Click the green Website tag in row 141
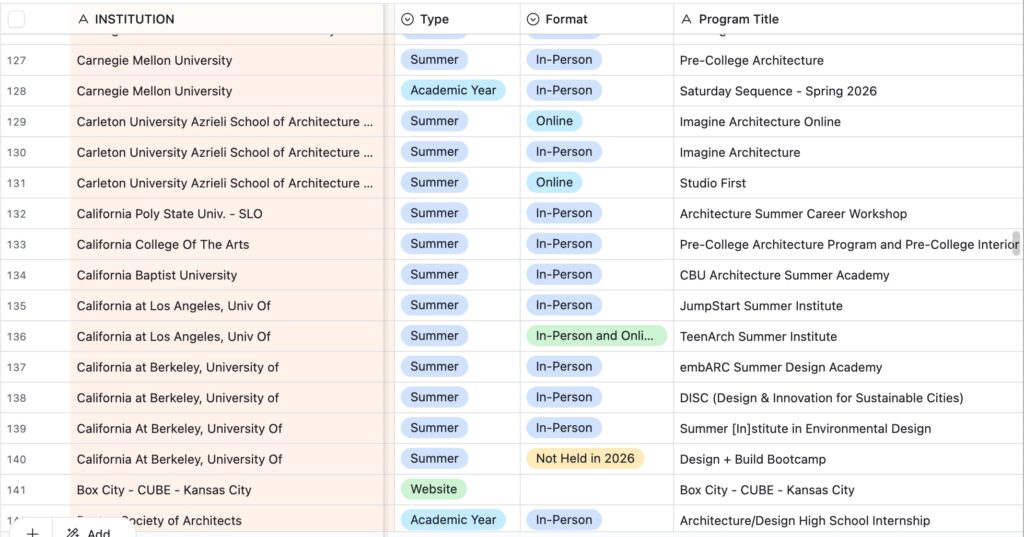 433,489
